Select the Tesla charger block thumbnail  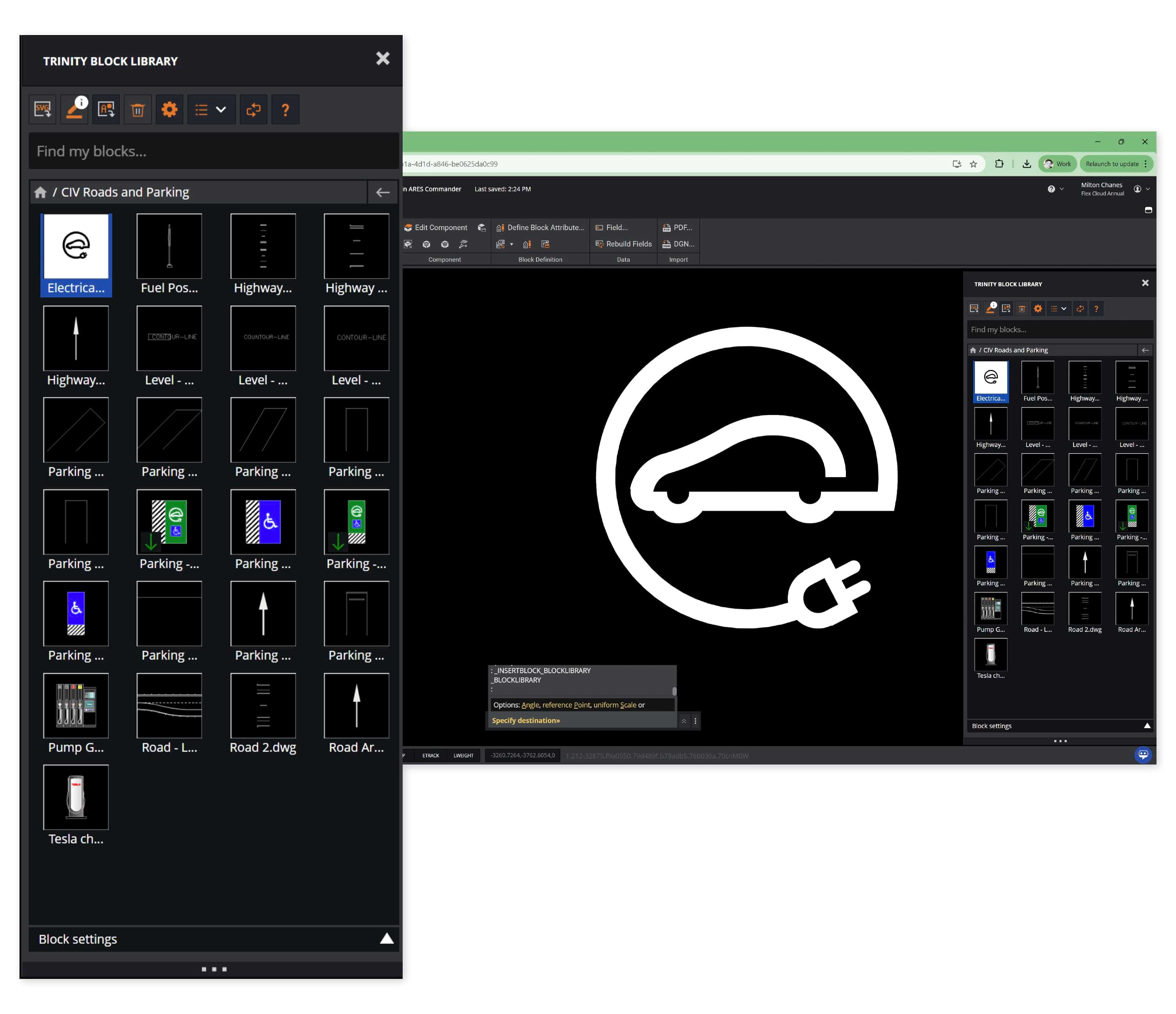(x=76, y=797)
